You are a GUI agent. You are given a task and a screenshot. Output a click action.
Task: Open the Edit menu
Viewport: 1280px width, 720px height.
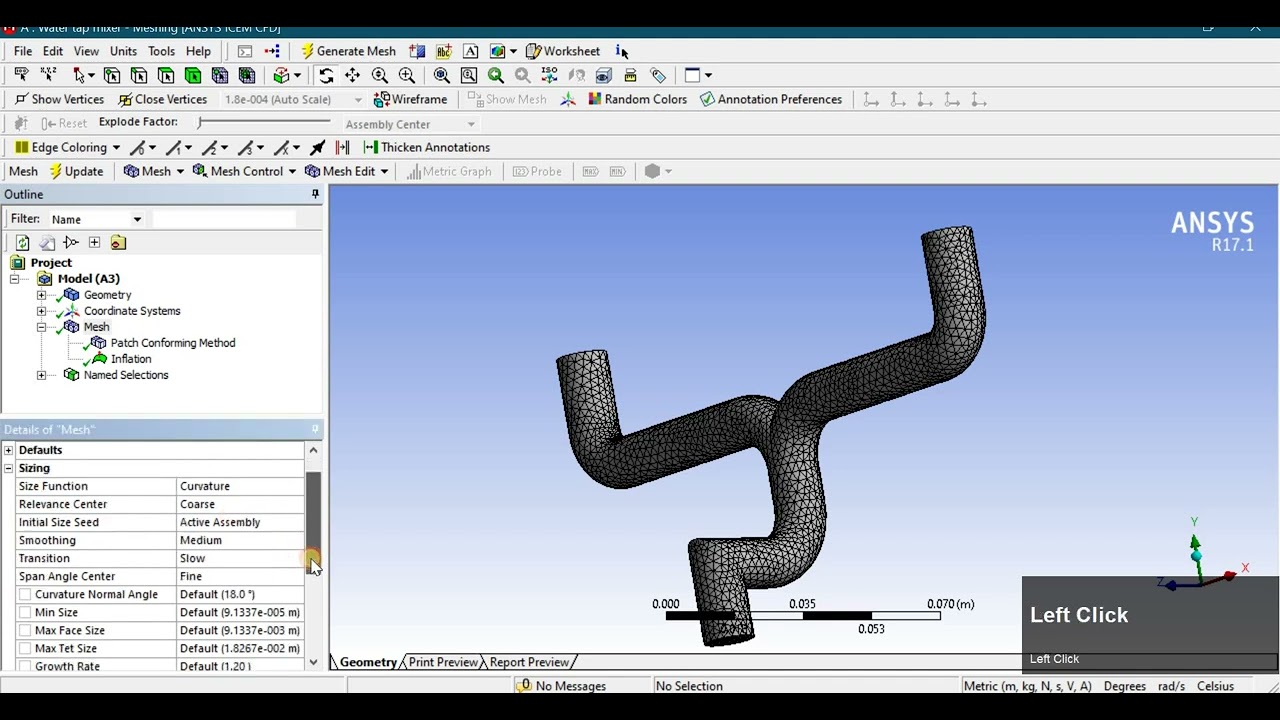[53, 51]
